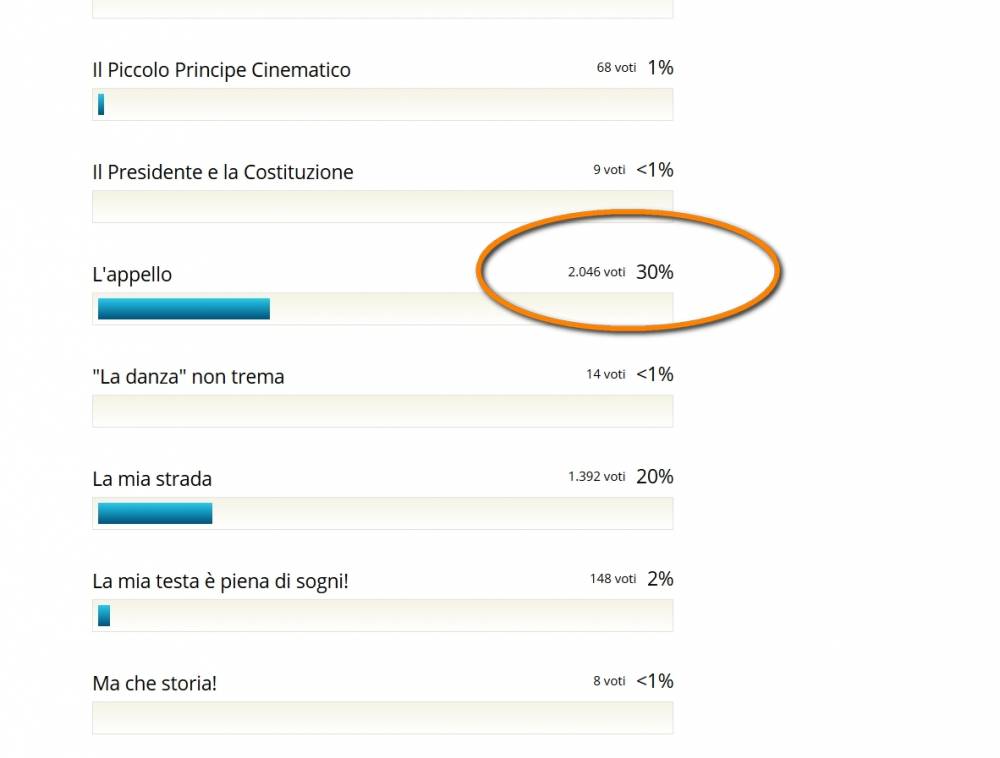Click the empty bar for Il Presidente
1000x758 pixels.
coord(383,207)
